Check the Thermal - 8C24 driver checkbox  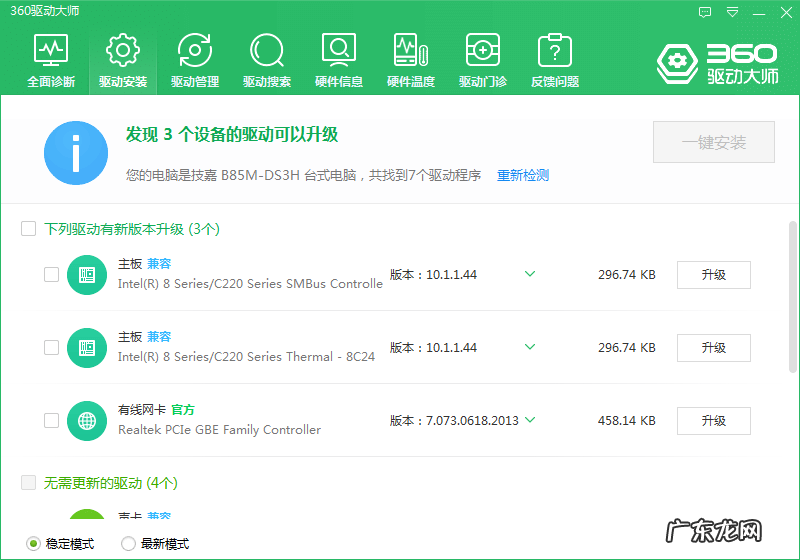(52, 347)
